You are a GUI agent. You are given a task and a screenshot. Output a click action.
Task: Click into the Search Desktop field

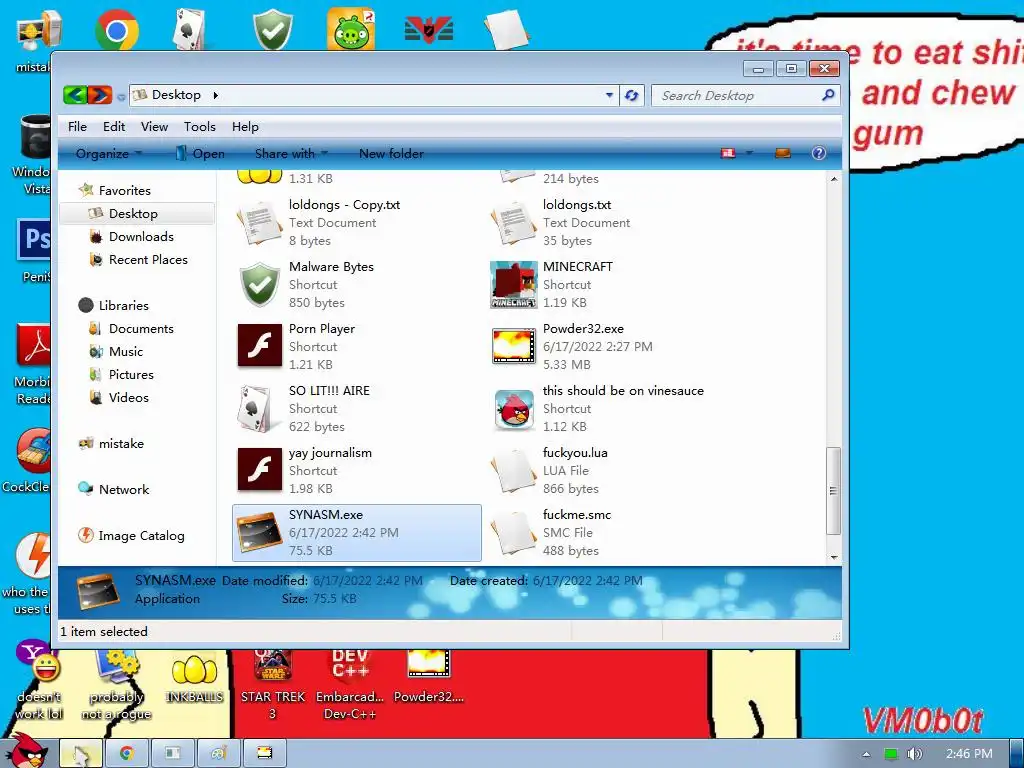pos(737,95)
